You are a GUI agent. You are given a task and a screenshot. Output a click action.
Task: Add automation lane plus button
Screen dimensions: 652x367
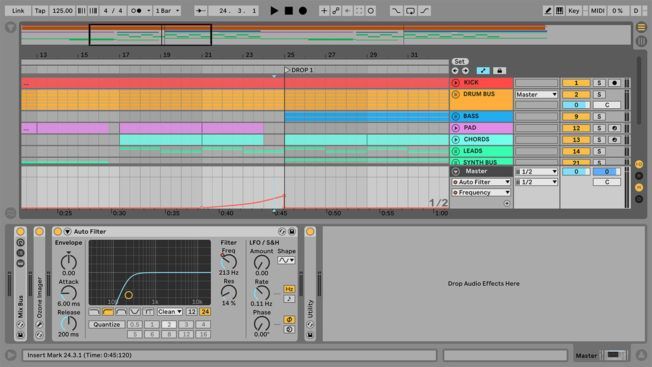pos(506,203)
